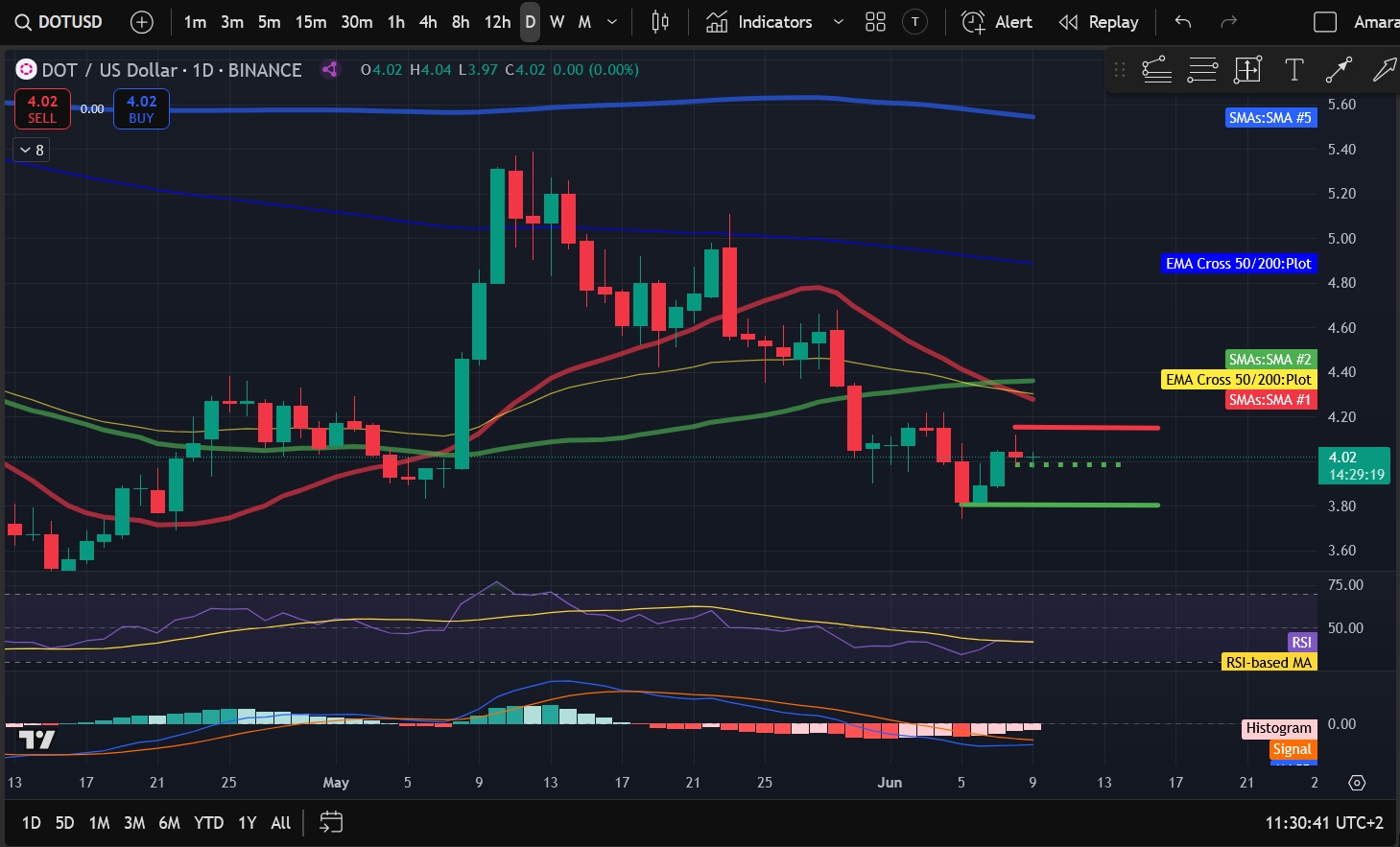Select the 6M date range
1400x847 pixels.
(x=169, y=823)
